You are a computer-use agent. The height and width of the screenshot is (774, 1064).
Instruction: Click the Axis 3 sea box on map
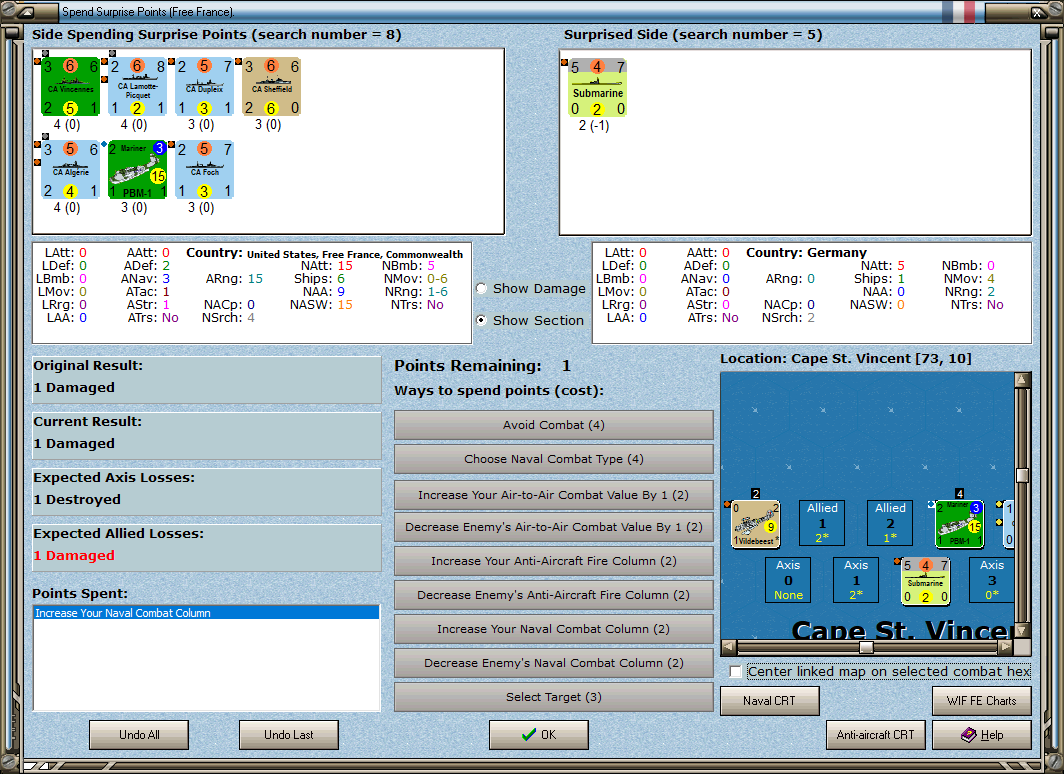point(991,580)
